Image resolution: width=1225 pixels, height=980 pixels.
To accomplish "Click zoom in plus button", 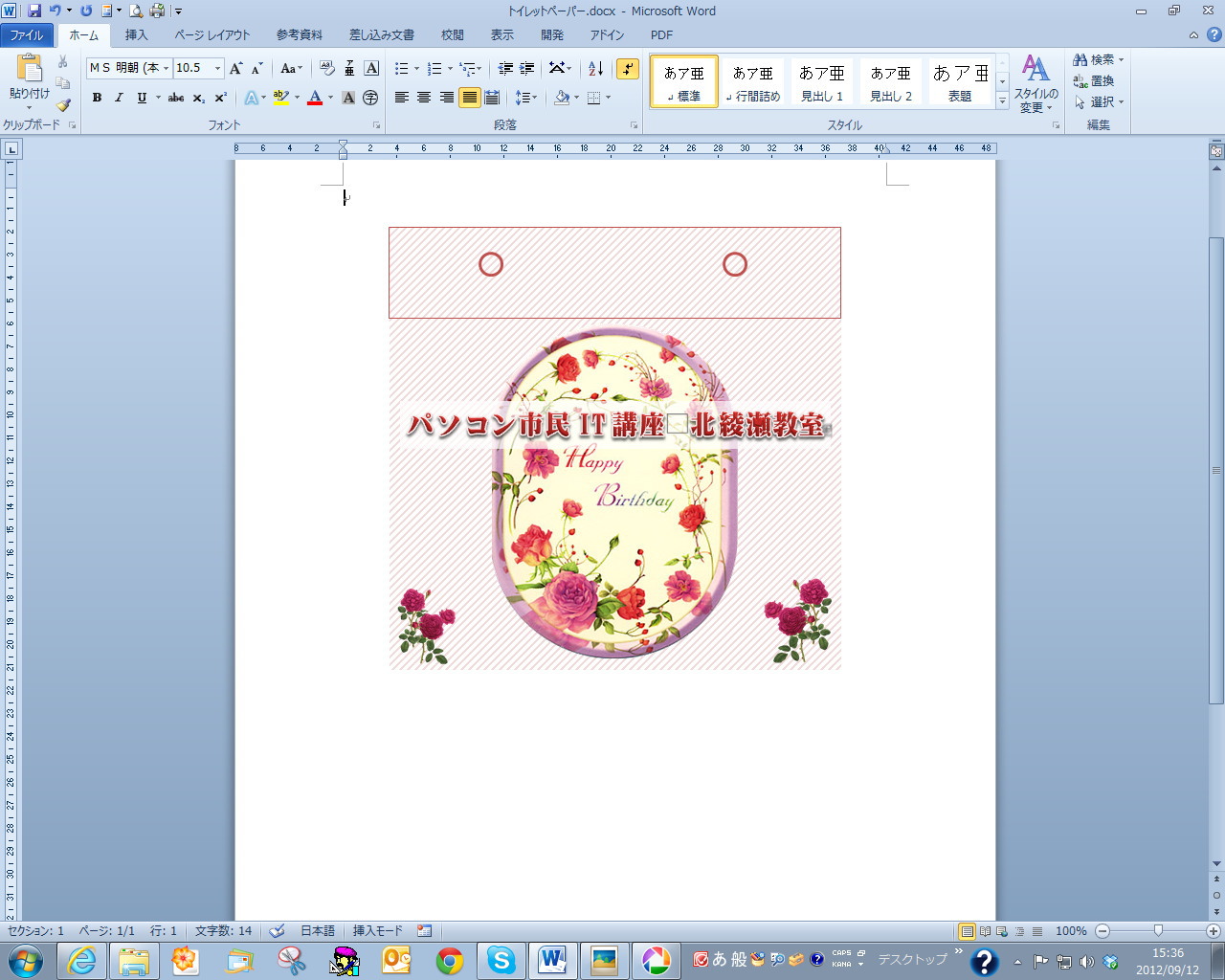I will [1214, 930].
